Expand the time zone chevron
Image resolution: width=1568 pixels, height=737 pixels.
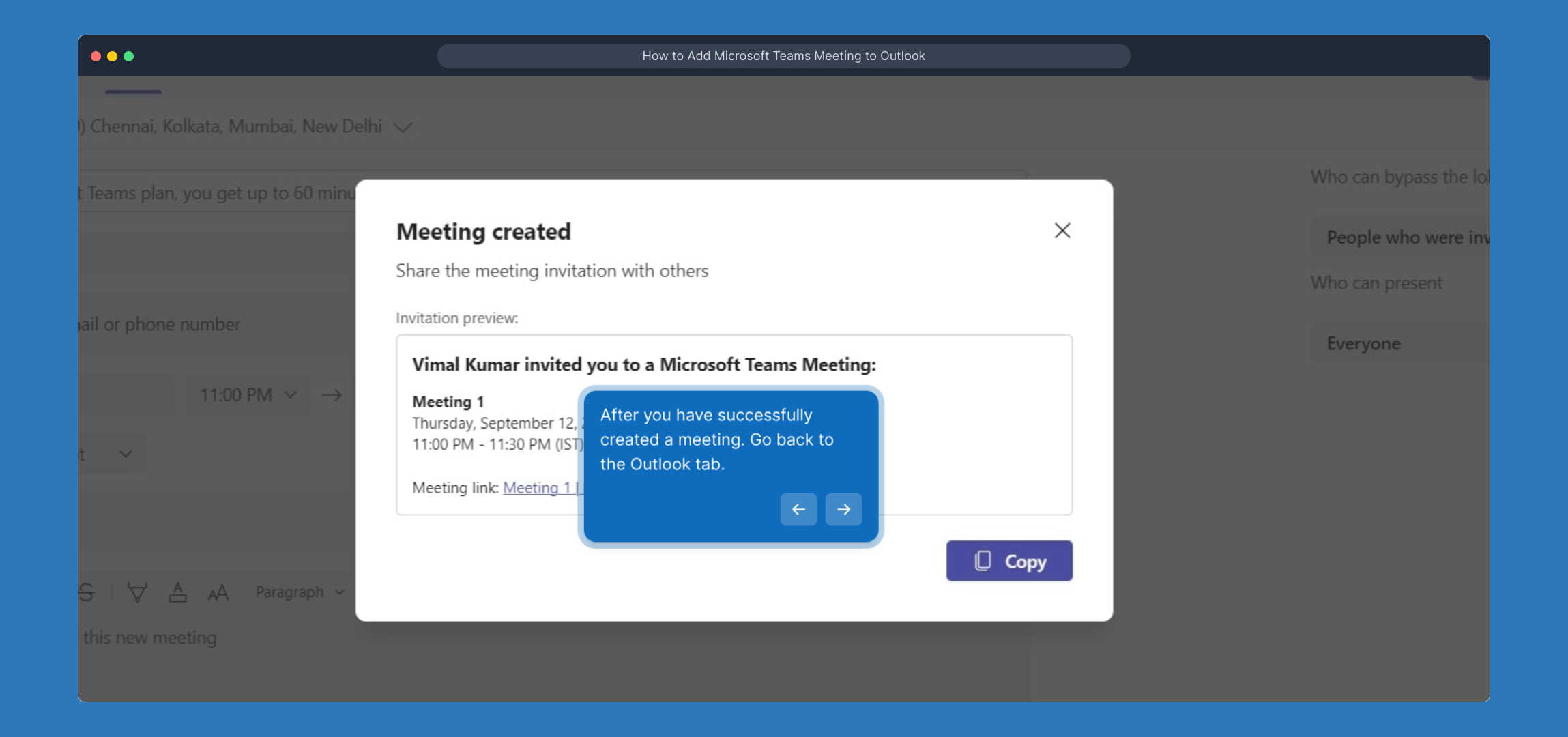[x=403, y=128]
